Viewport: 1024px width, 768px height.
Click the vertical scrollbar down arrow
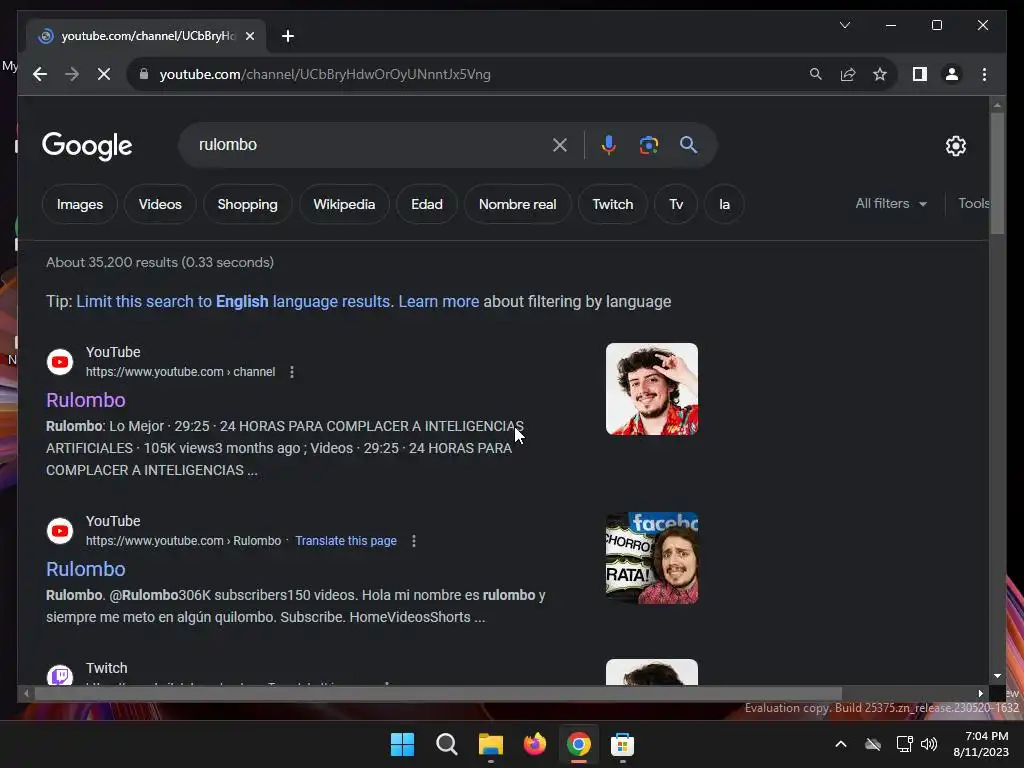tap(997, 677)
